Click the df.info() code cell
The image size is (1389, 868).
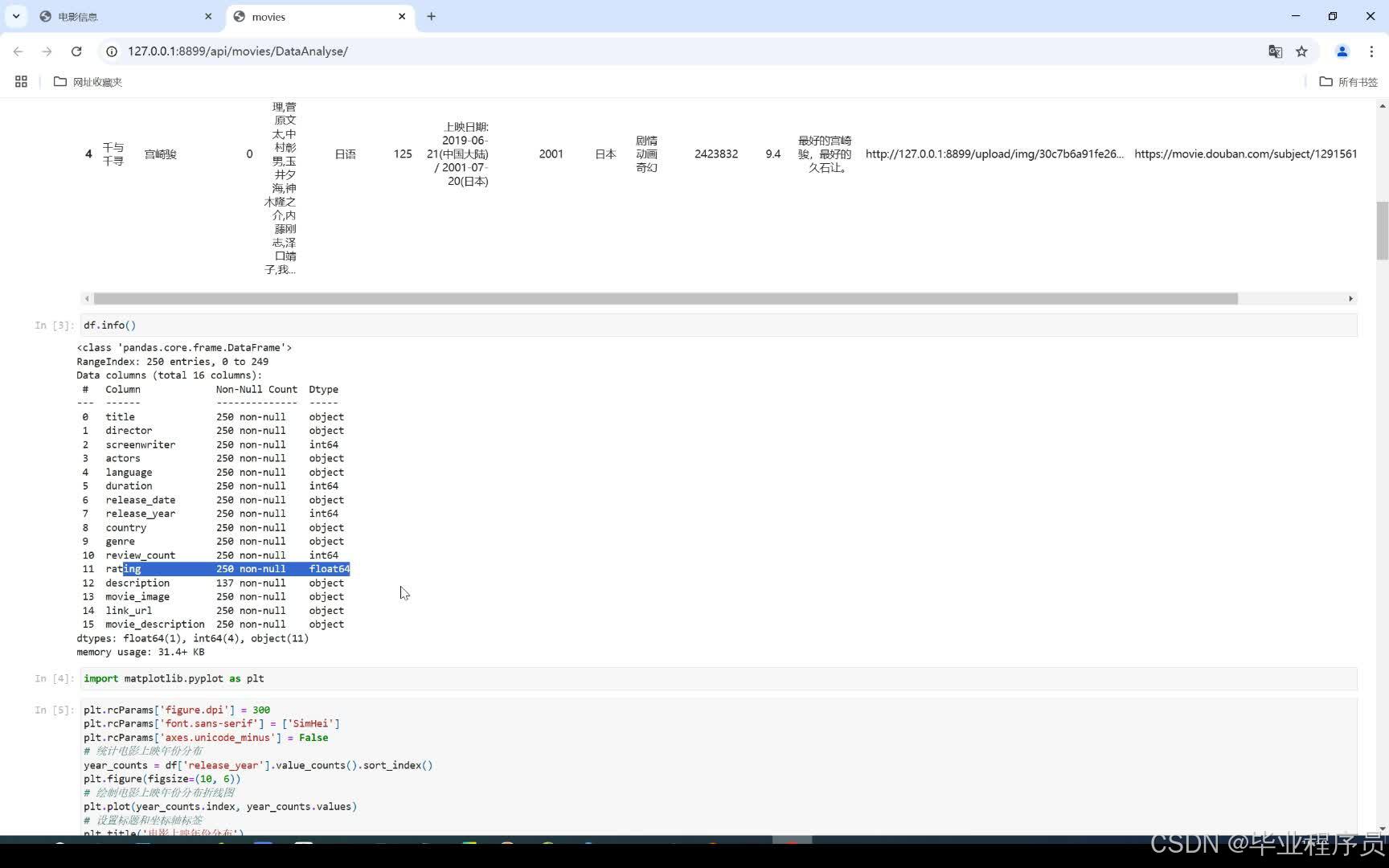point(719,325)
